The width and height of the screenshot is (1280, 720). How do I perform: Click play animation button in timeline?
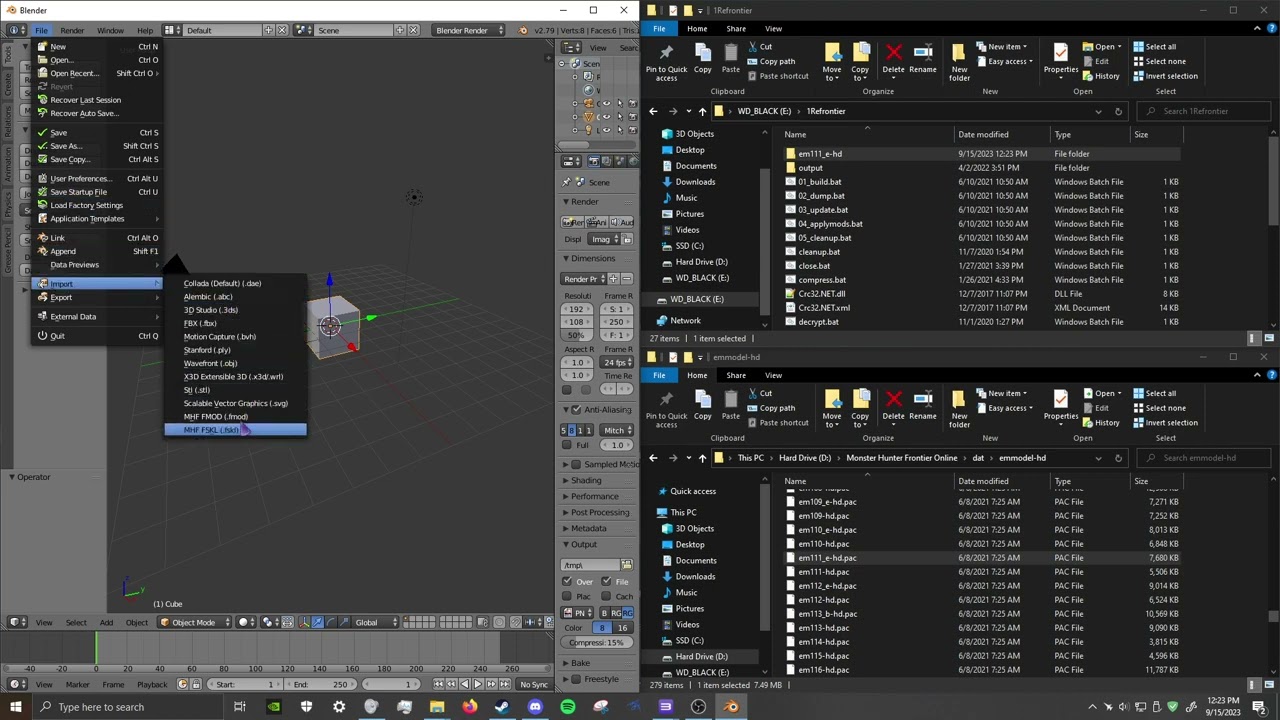pyautogui.click(x=477, y=684)
